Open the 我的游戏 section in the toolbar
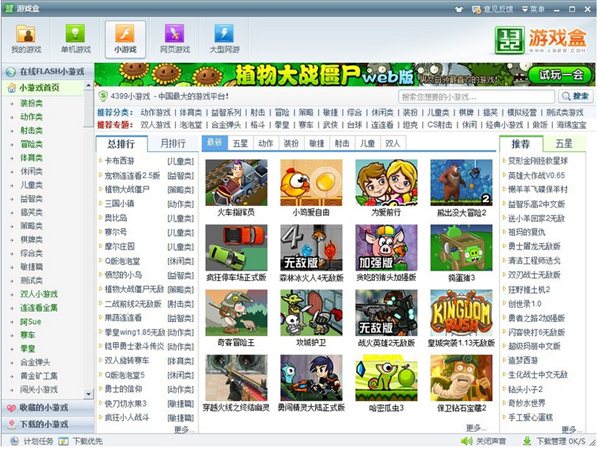This screenshot has height=450, width=598. 26,39
